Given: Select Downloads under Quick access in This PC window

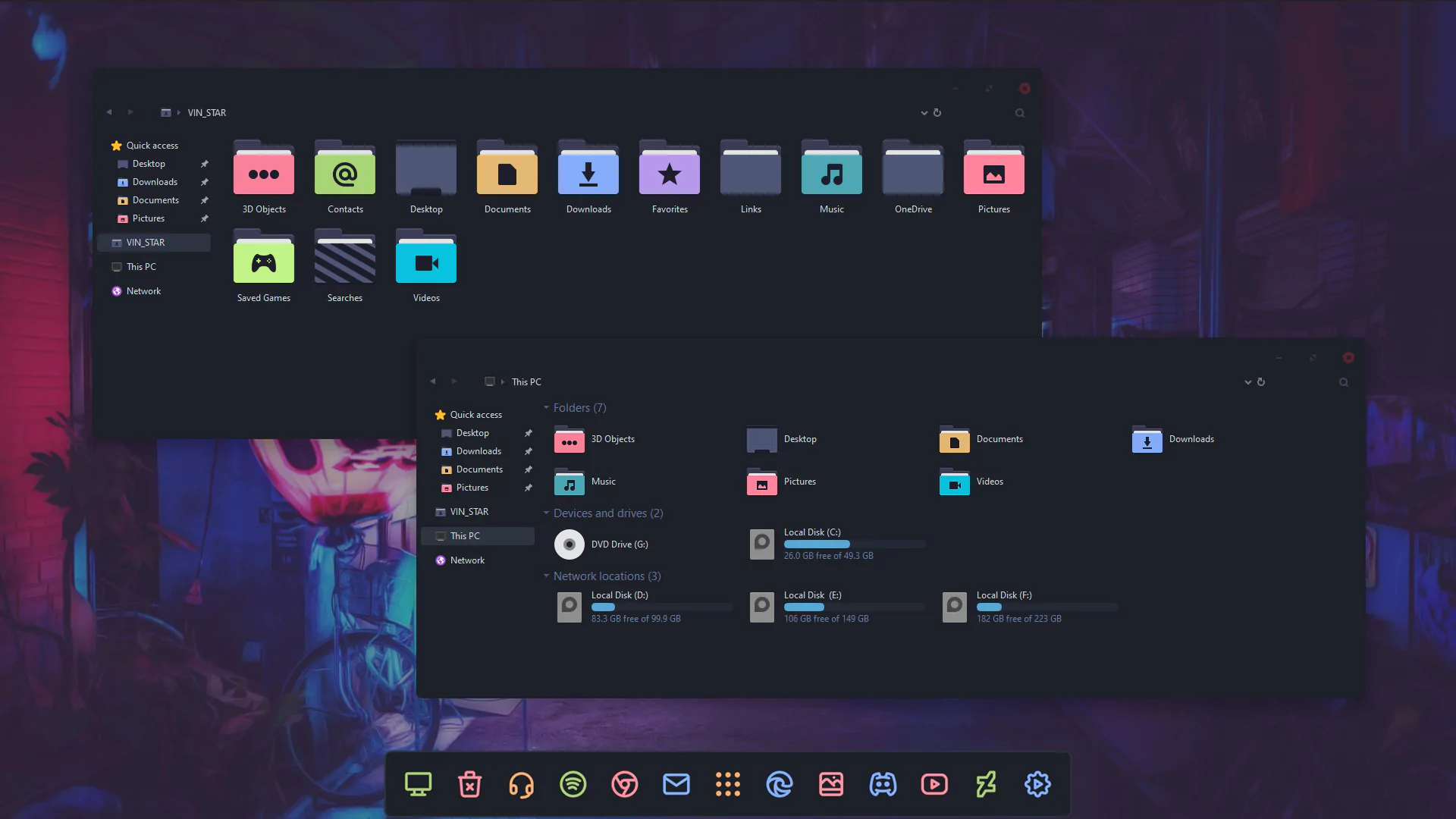Looking at the screenshot, I should click(x=479, y=451).
